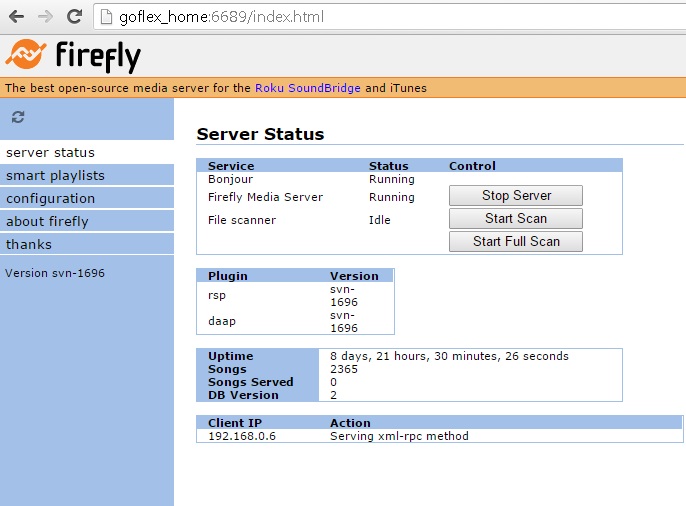Reload the page with browser refresh icon
The image size is (686, 506).
pos(74,17)
